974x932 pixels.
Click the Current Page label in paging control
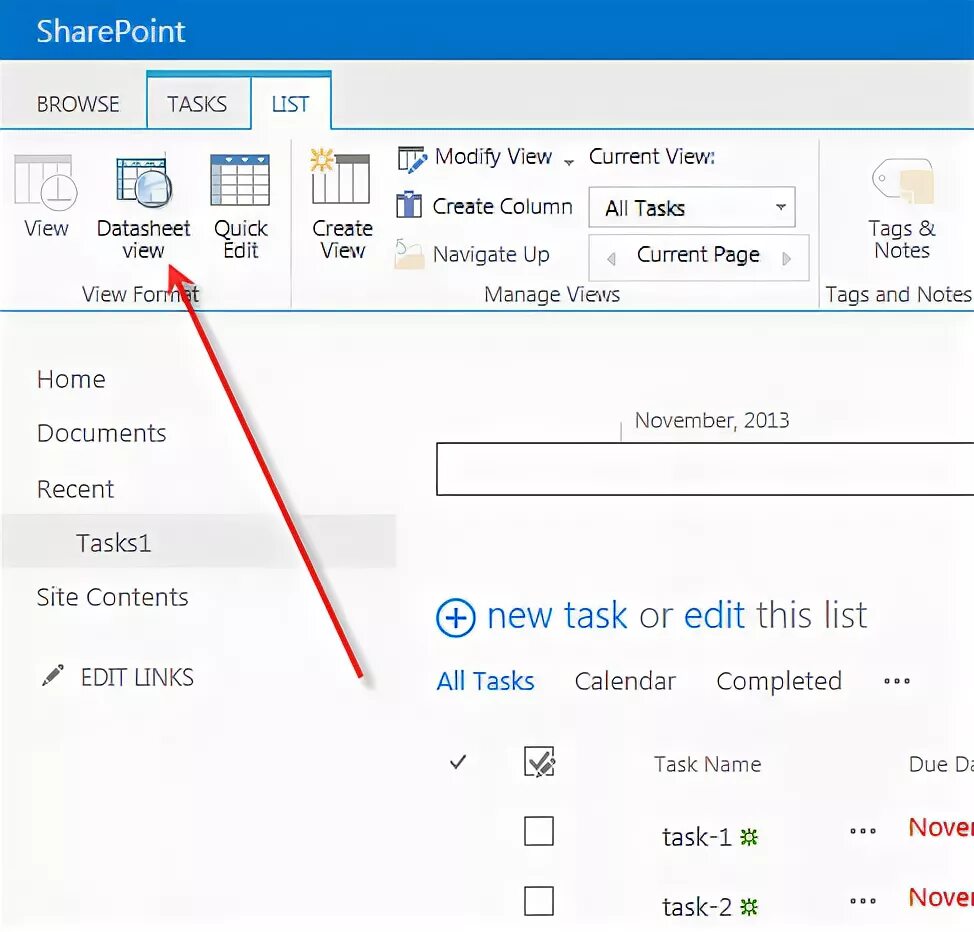click(x=698, y=254)
